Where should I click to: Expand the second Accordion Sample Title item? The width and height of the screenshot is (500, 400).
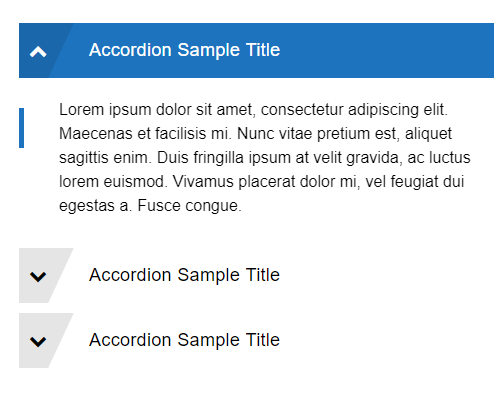pos(256,275)
